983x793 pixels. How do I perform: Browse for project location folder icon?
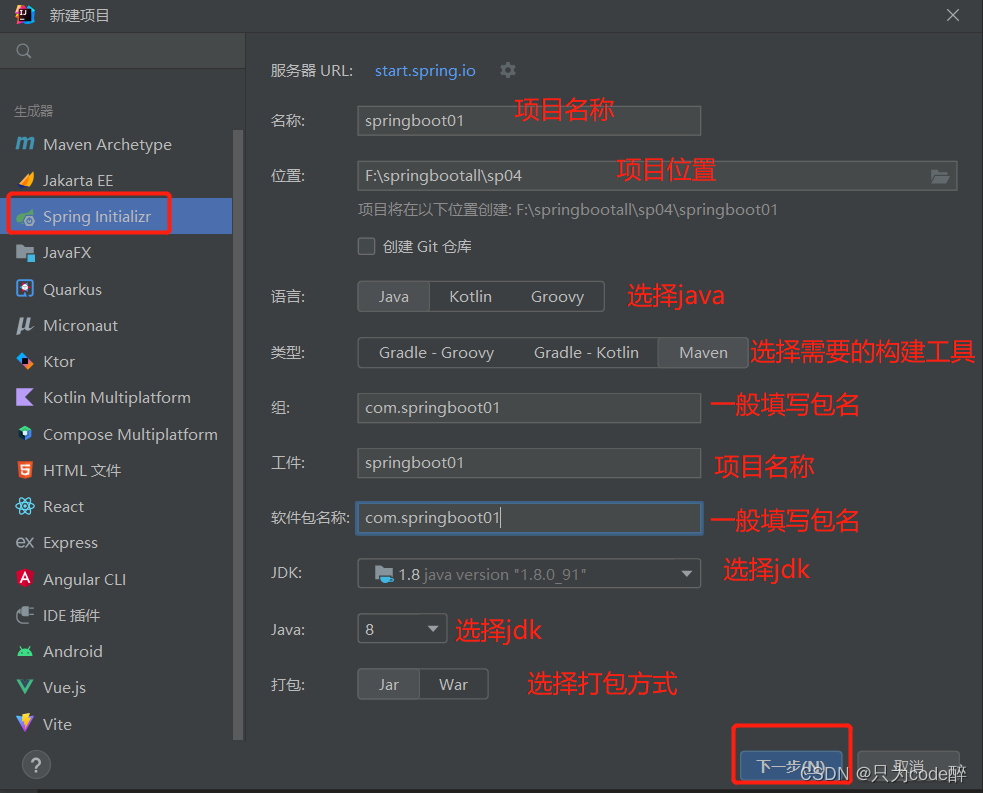[x=939, y=177]
